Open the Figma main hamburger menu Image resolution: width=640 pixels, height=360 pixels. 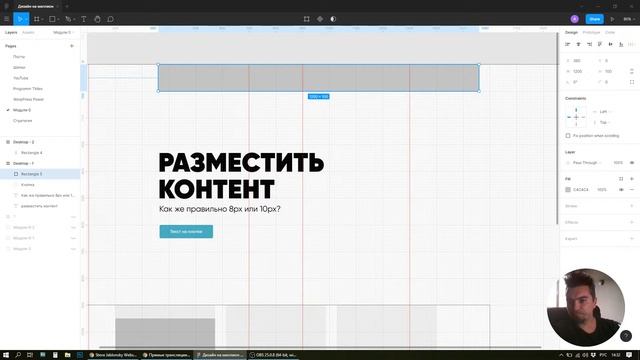click(6, 19)
